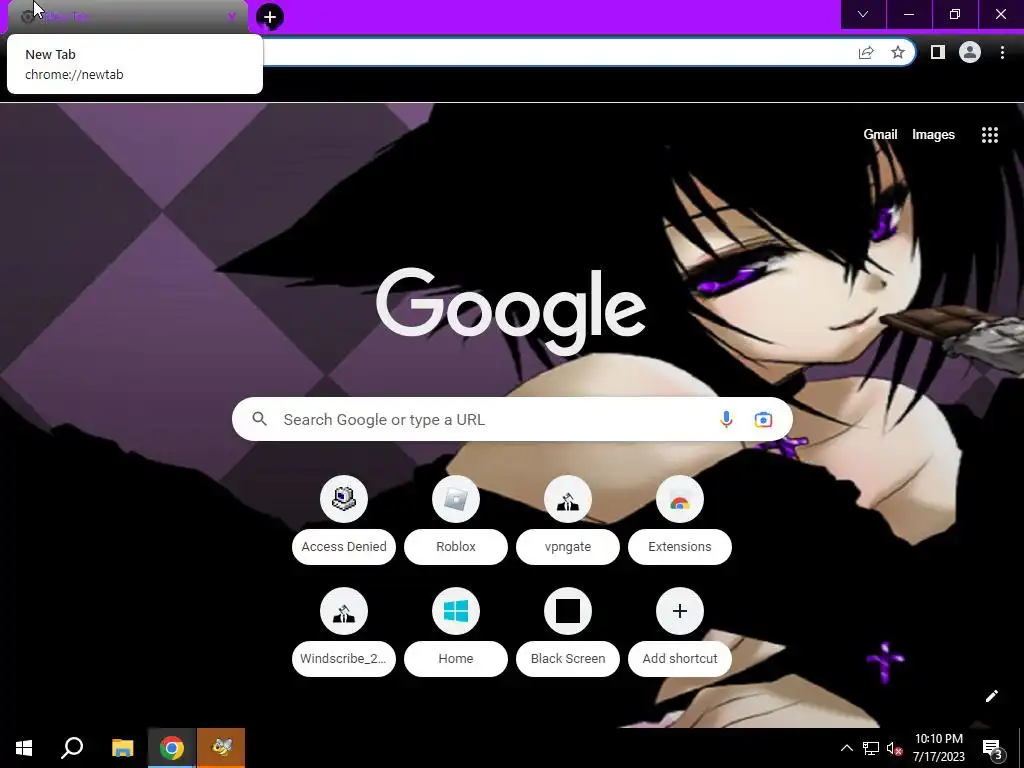Share this page icon in address bar
Viewport: 1024px width, 768px height.
[866, 52]
